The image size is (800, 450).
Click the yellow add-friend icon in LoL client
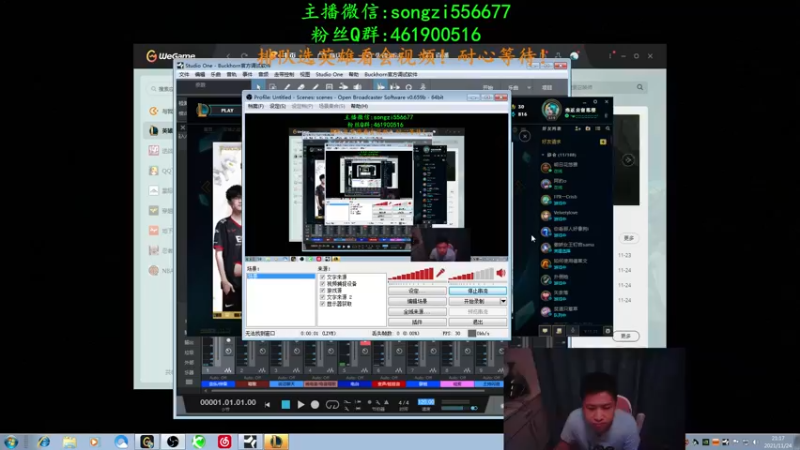pos(603,142)
